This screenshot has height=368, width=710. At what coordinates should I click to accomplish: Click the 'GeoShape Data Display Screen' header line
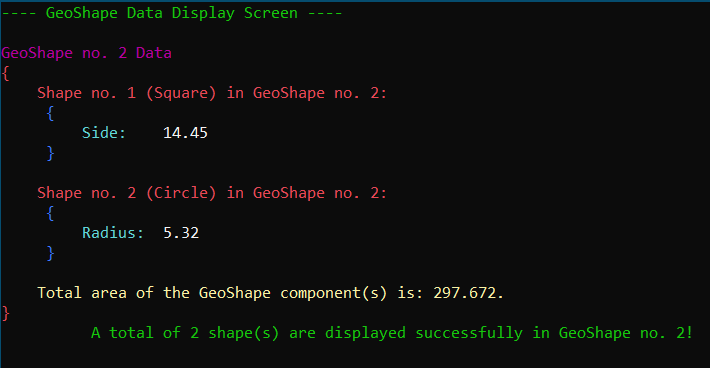[172, 13]
